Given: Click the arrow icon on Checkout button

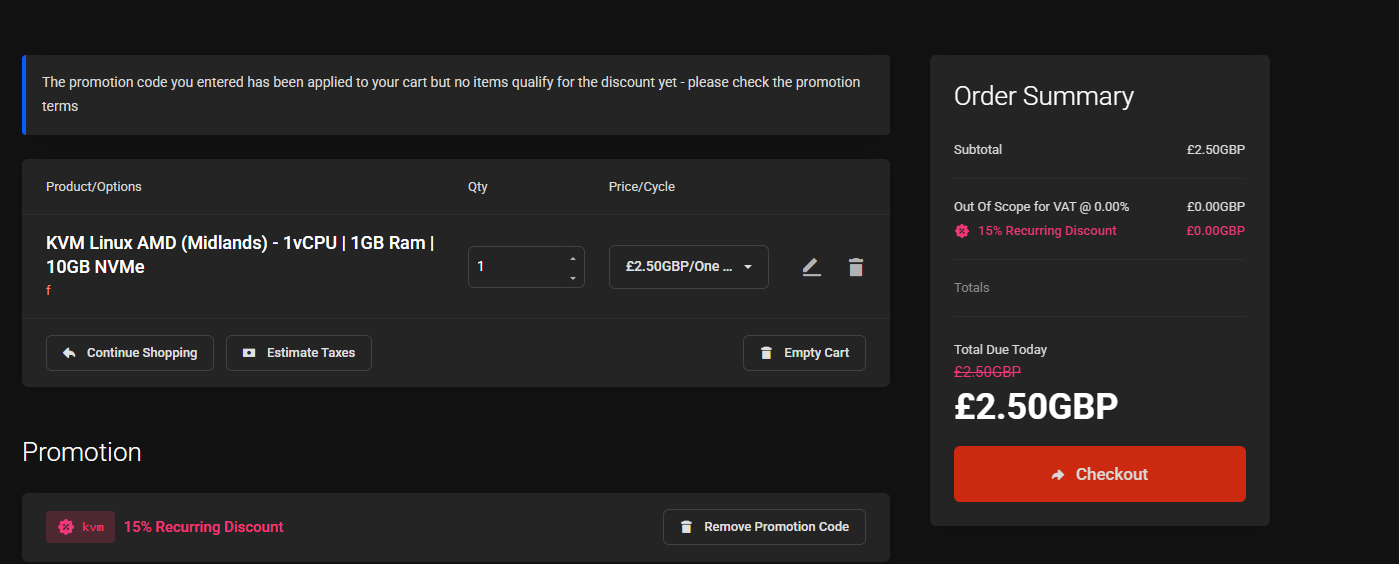Looking at the screenshot, I should coord(1058,475).
